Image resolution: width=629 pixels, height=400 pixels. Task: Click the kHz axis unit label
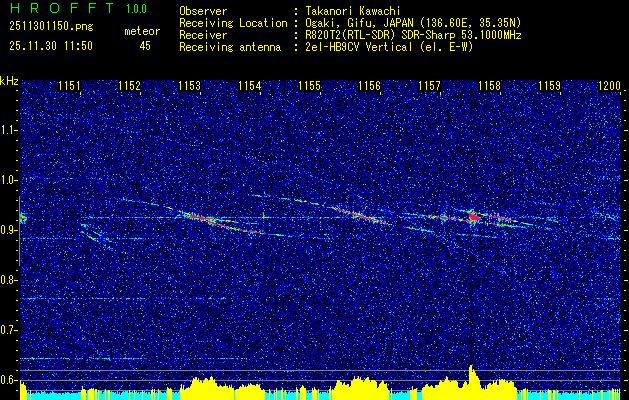point(9,81)
